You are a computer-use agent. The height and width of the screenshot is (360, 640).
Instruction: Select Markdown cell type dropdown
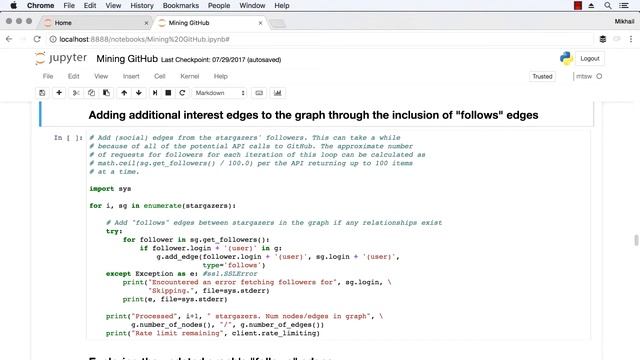(x=220, y=93)
